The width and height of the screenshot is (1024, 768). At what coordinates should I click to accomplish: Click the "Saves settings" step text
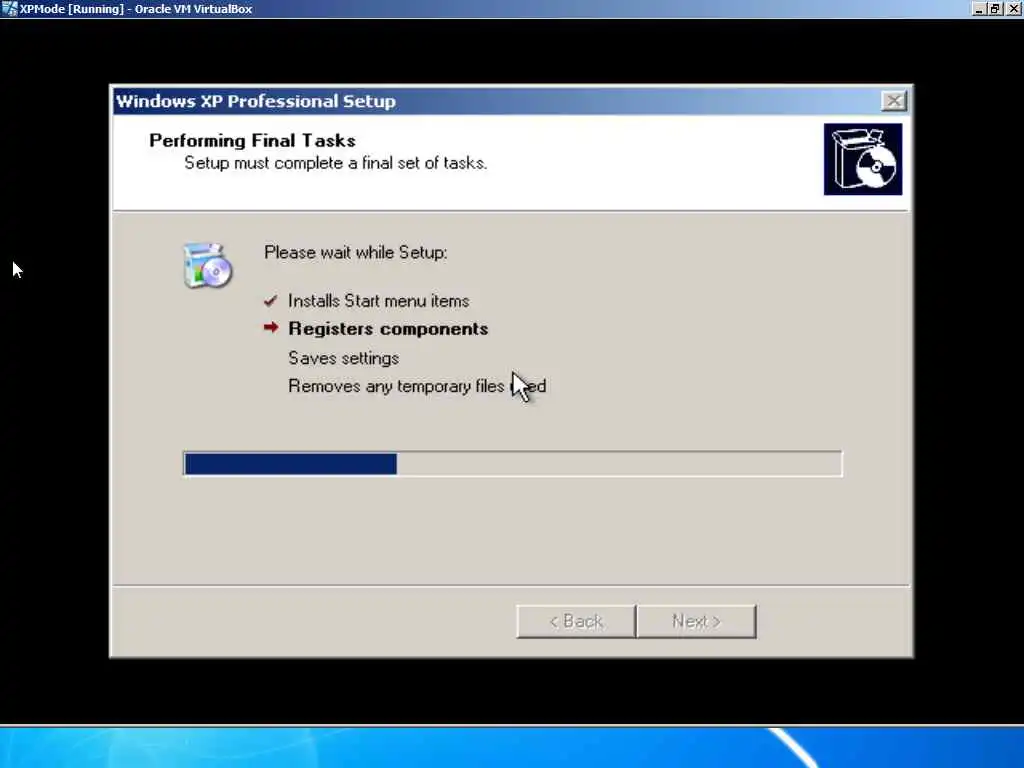[x=344, y=358]
